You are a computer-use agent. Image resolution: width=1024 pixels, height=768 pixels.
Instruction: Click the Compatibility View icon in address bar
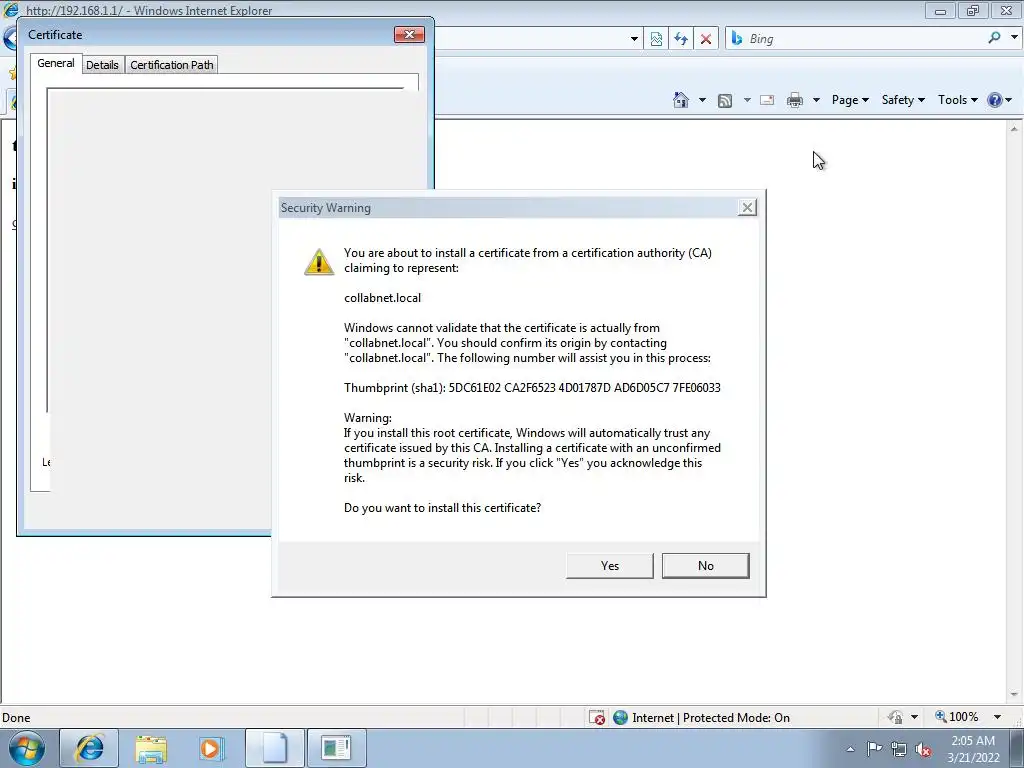coord(656,39)
